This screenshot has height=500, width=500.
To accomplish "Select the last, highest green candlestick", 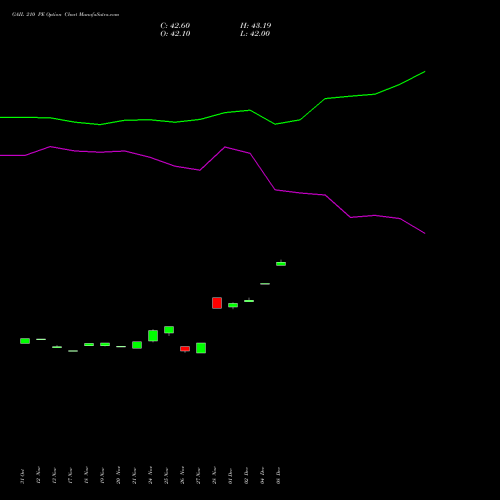I will pos(281,264).
